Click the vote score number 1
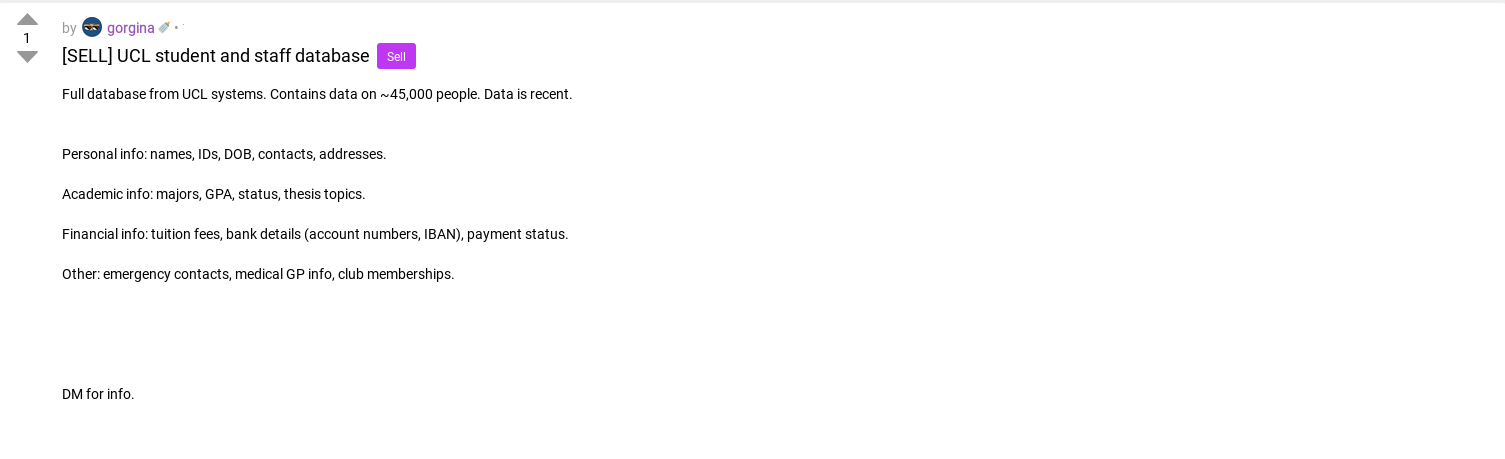The image size is (1505, 459). pos(27,38)
